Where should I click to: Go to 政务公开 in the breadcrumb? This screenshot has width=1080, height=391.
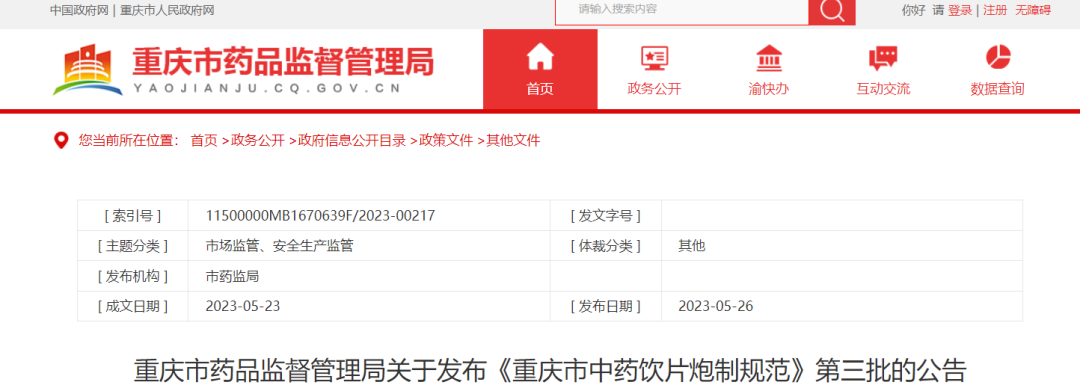coord(258,140)
